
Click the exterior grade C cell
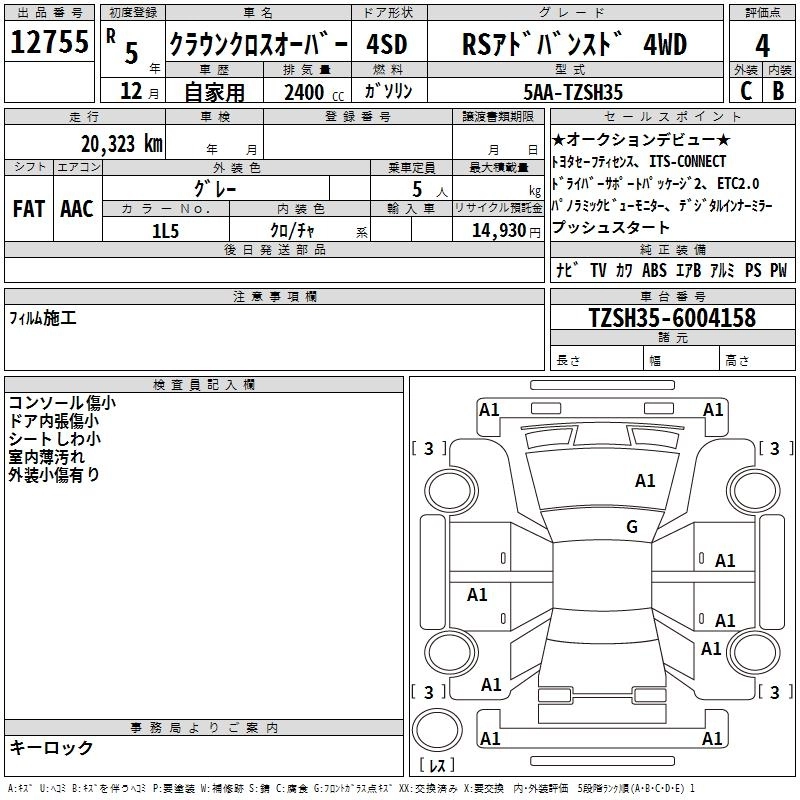coord(745,90)
